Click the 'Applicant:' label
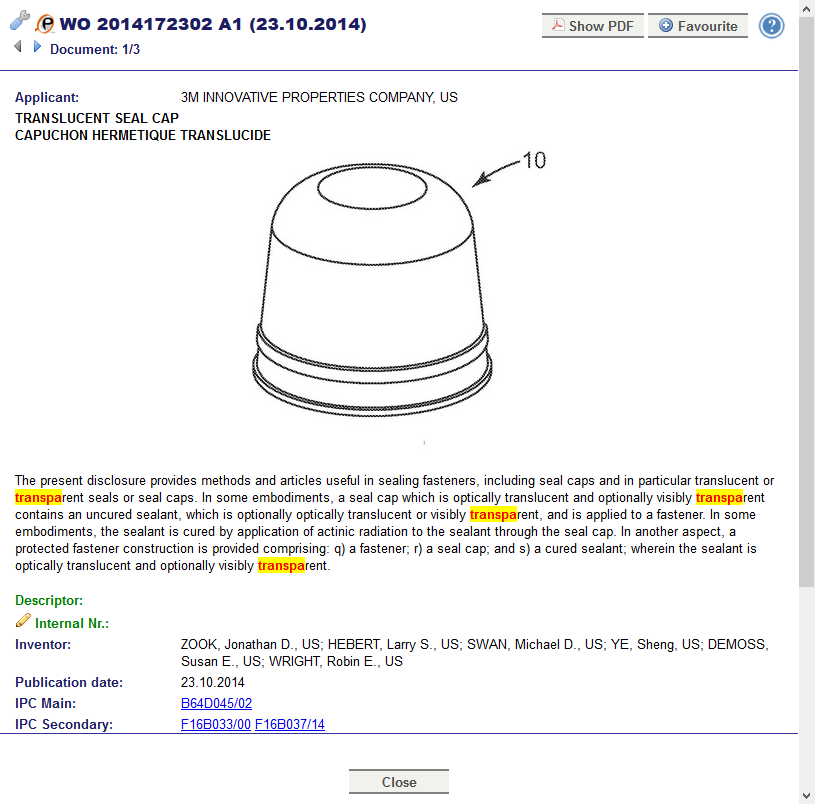This screenshot has height=804, width=815. coord(47,97)
